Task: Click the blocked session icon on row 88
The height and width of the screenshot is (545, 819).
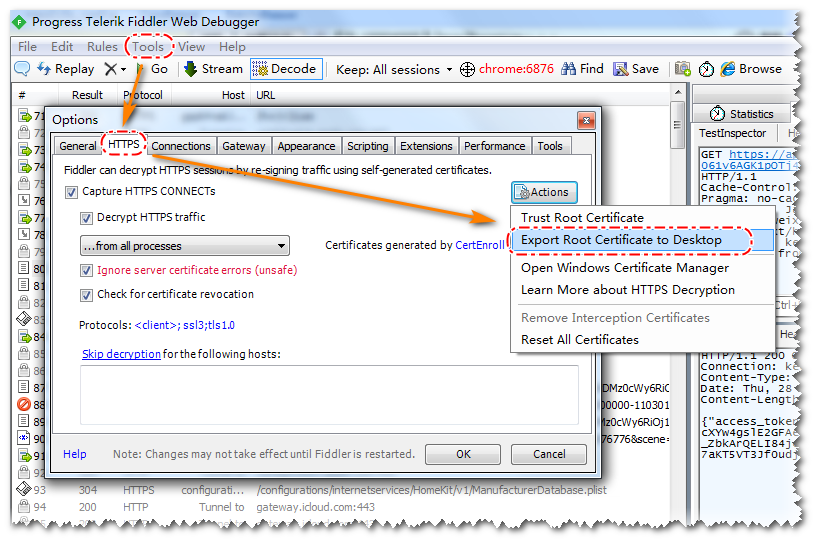Action: coord(24,404)
